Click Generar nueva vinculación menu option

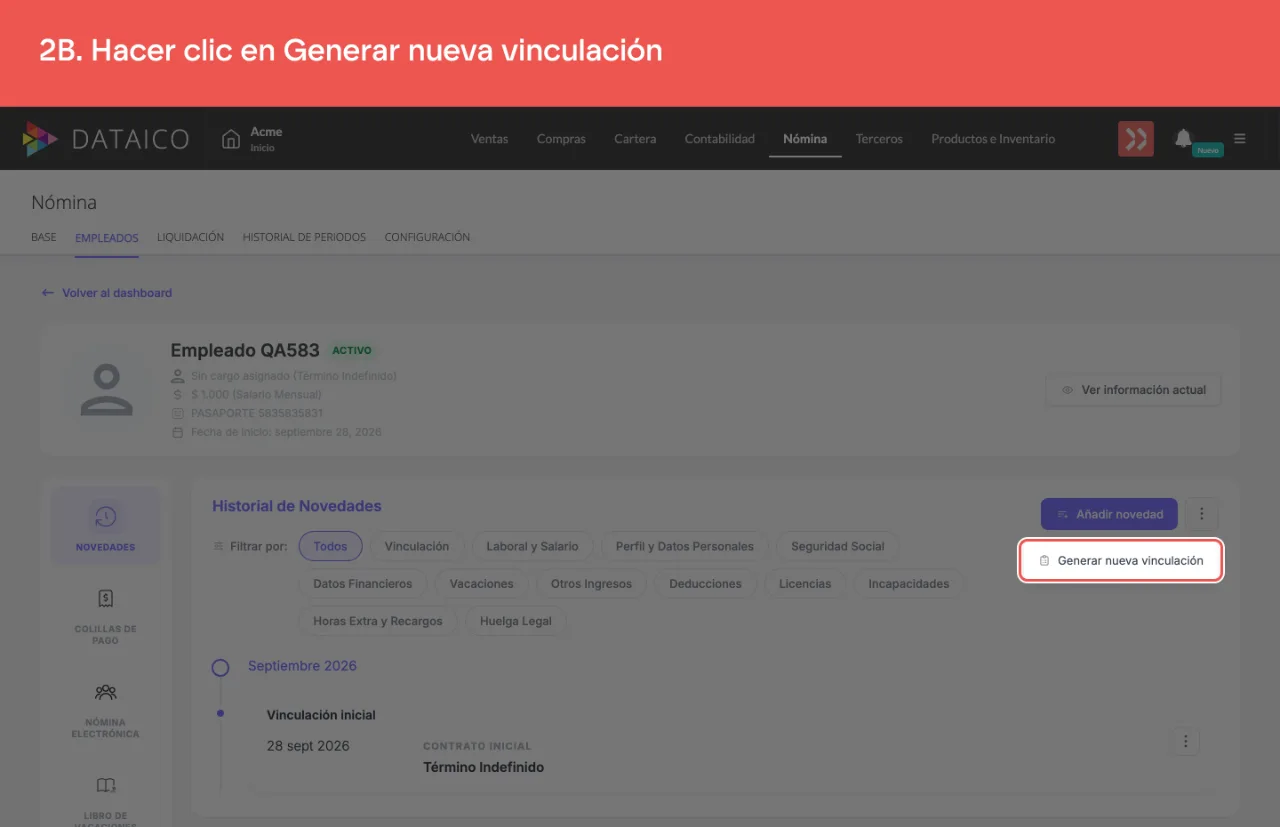coord(1121,561)
